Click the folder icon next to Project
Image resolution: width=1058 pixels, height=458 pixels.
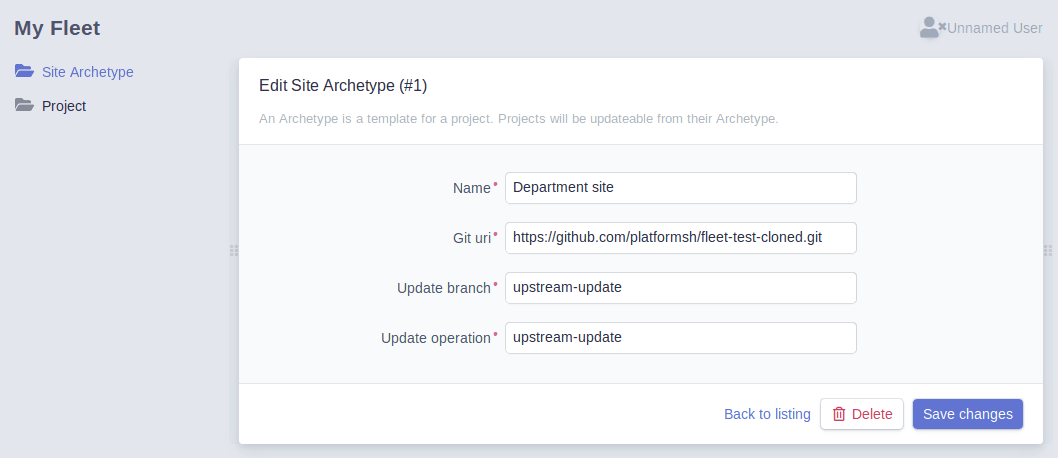[x=24, y=105]
